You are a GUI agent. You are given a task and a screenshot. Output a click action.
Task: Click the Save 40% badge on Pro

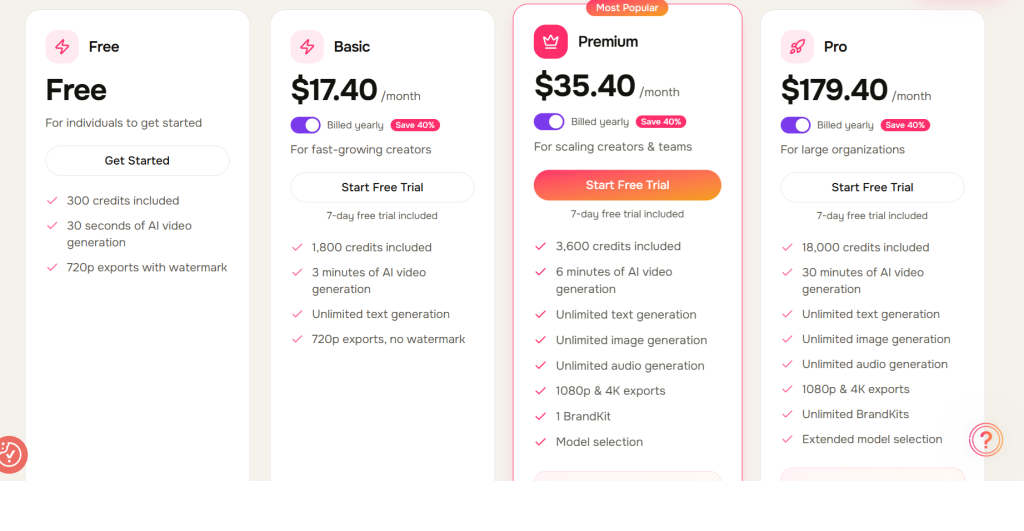906,125
